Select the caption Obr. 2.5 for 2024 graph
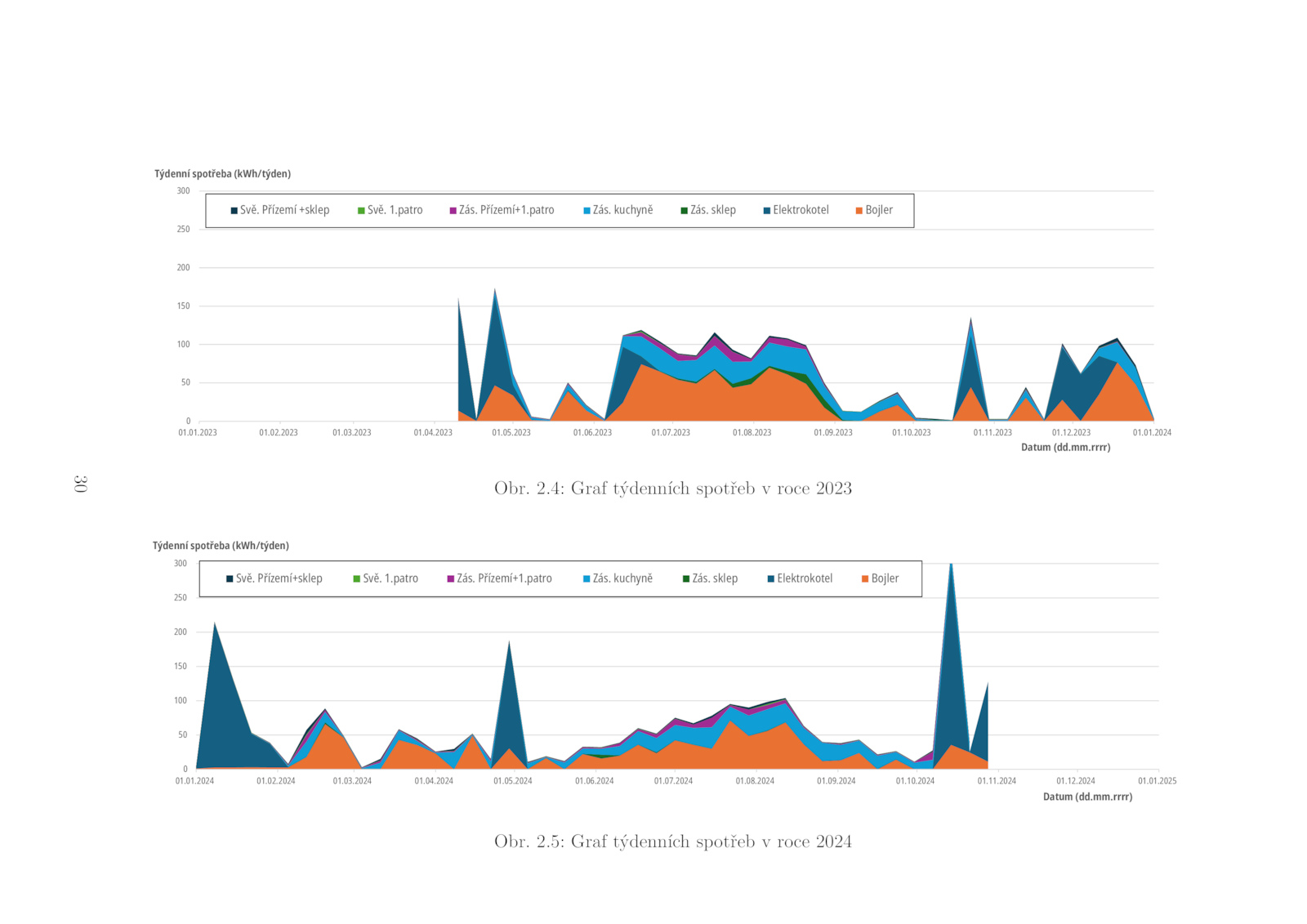Viewport: 1307px width, 924px height. tap(672, 841)
